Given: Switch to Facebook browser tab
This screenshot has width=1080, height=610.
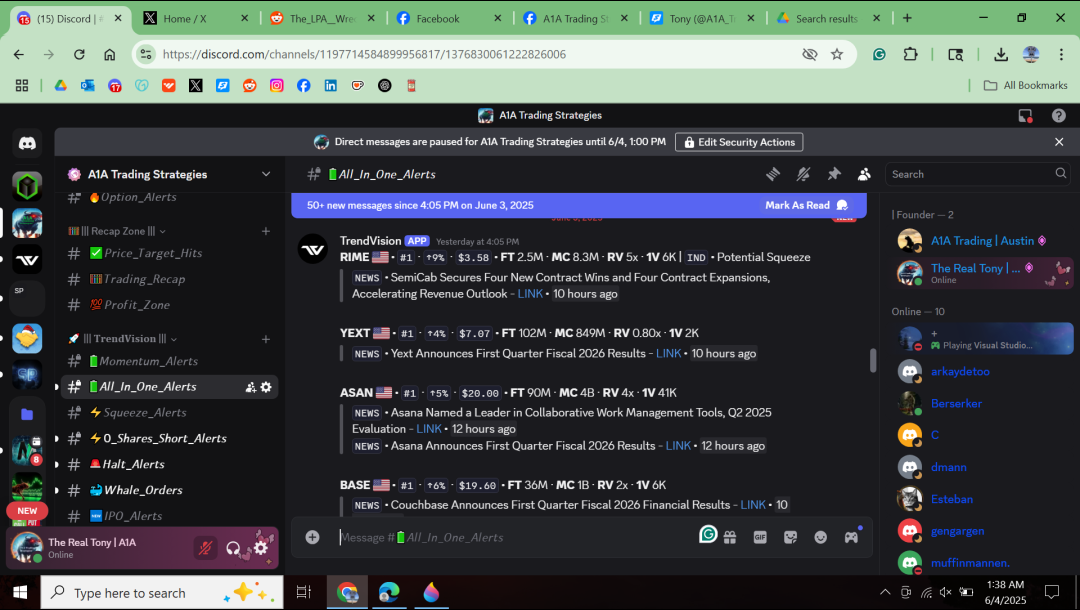Looking at the screenshot, I should point(449,19).
